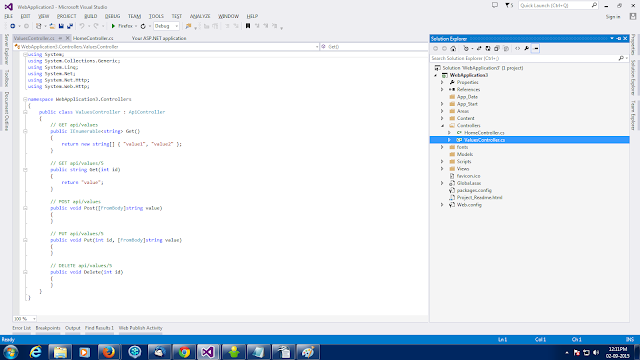The image size is (640, 360).
Task: Click the Navigate Backward toolbar button
Action: point(13,26)
